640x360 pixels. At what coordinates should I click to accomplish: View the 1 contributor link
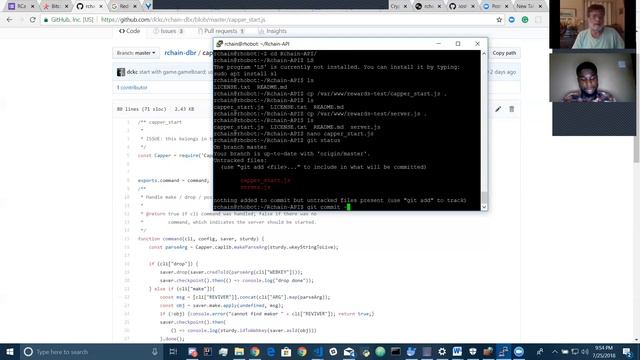click(x=132, y=87)
